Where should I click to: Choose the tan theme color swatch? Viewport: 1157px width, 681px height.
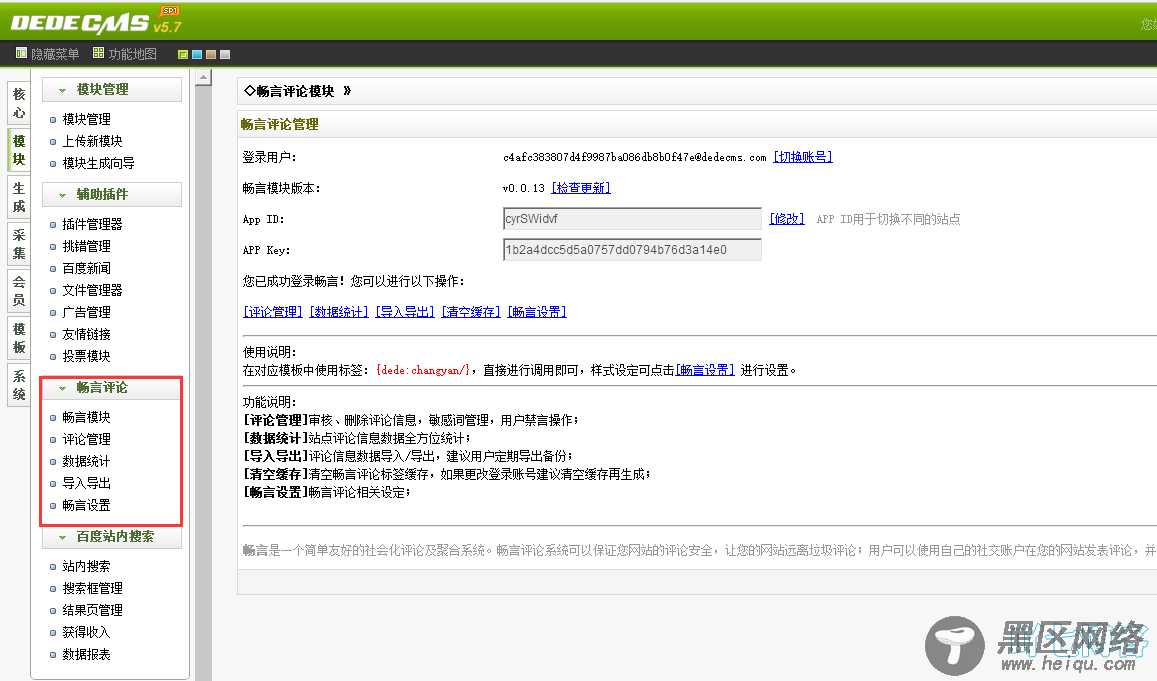pos(211,55)
